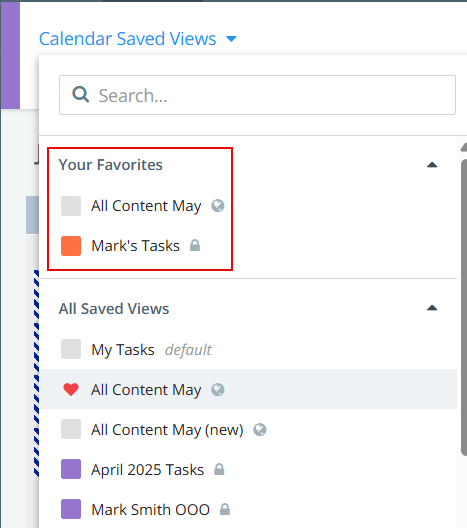
Task: Click the search magnifier icon
Action: point(80,95)
